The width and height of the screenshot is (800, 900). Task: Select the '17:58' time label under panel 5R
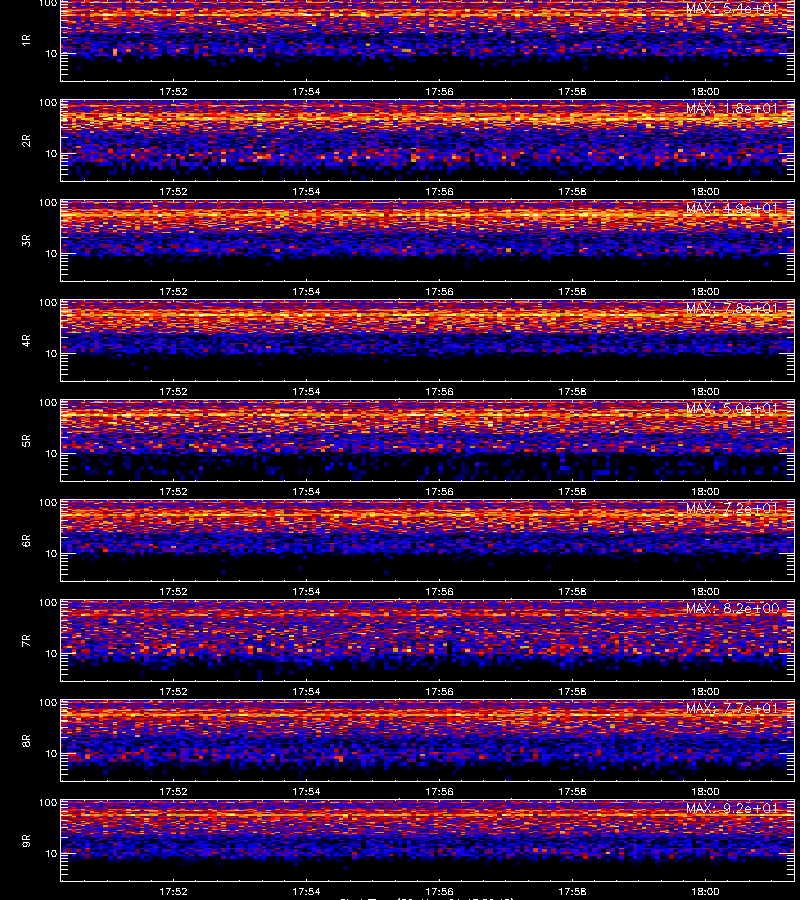[572, 491]
